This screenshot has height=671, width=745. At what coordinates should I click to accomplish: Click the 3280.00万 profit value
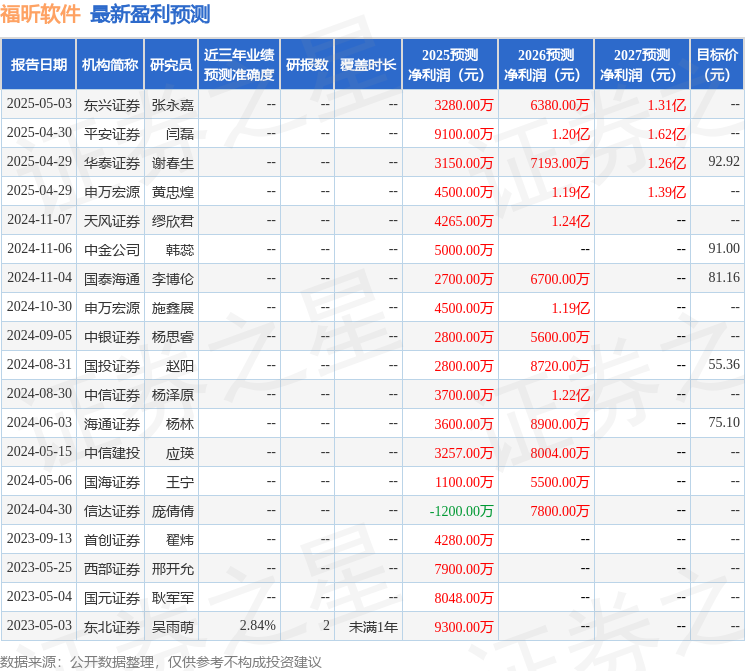click(464, 105)
